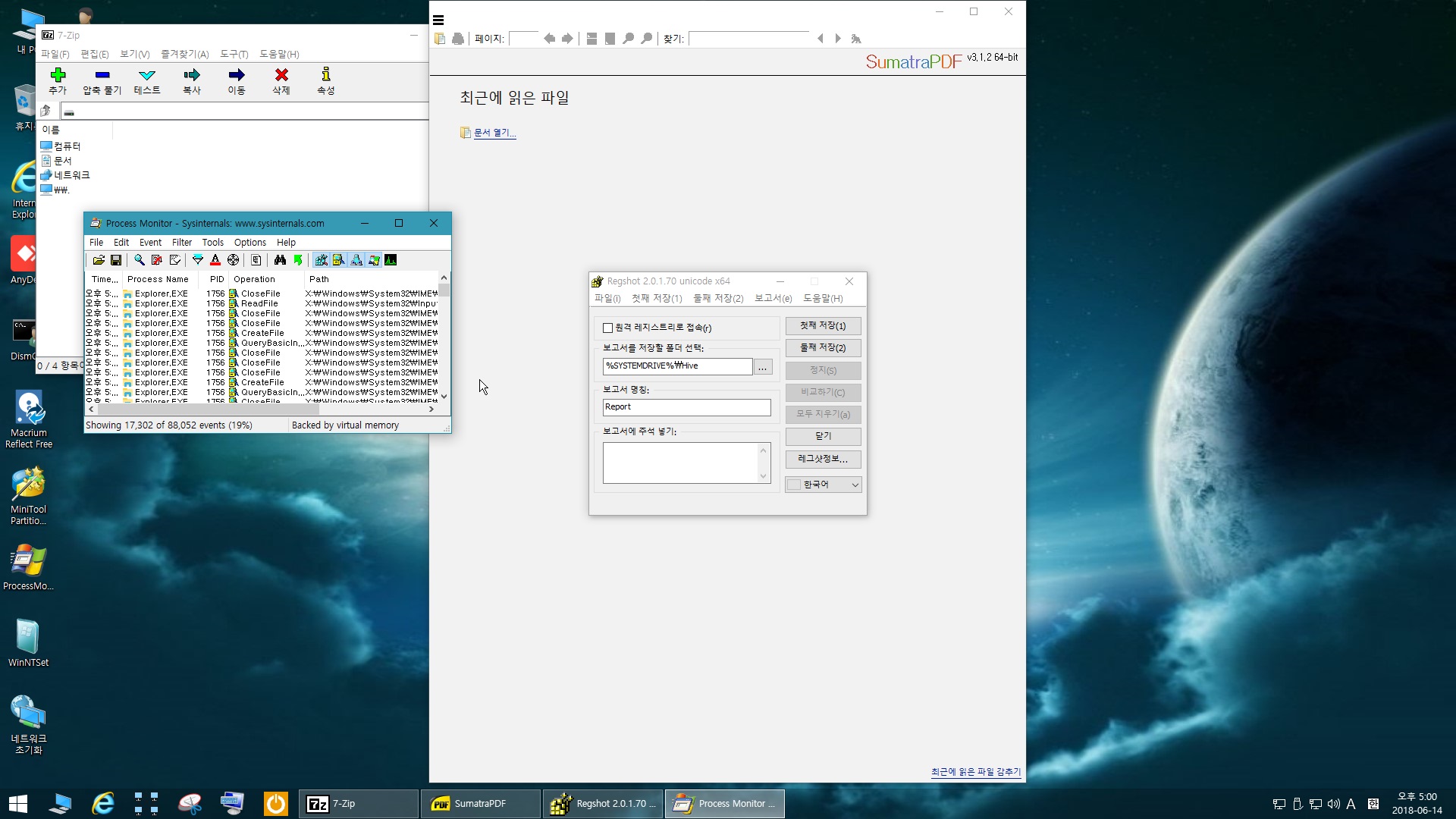Open the Event menu in Process Monitor
Viewport: 1456px width, 819px height.
pos(150,243)
